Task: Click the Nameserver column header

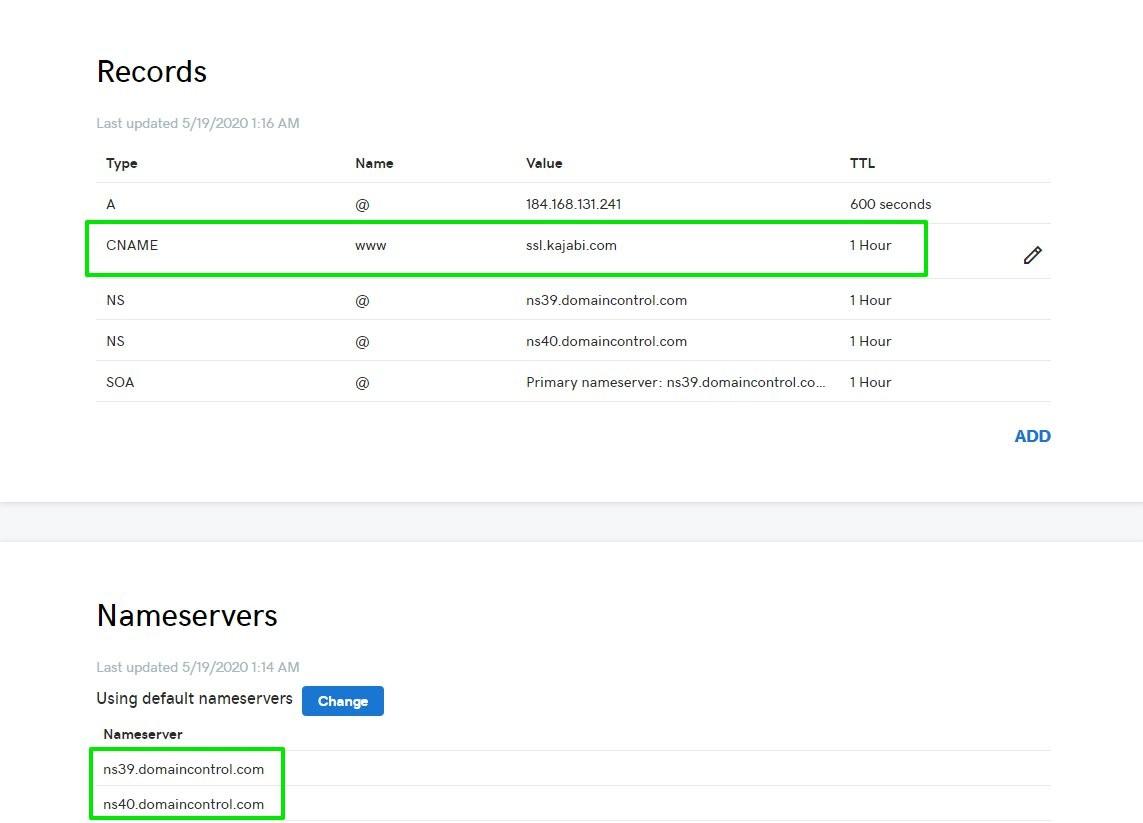Action: tap(143, 734)
